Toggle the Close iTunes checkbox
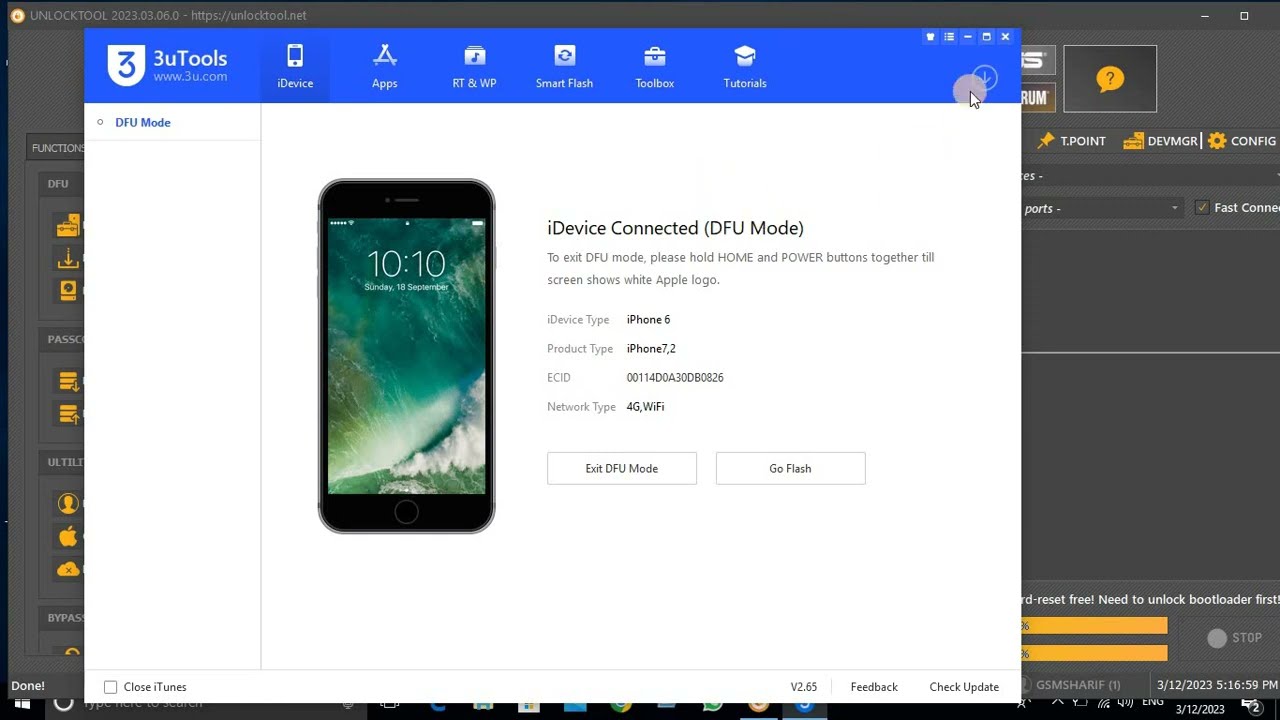 pyautogui.click(x=111, y=687)
